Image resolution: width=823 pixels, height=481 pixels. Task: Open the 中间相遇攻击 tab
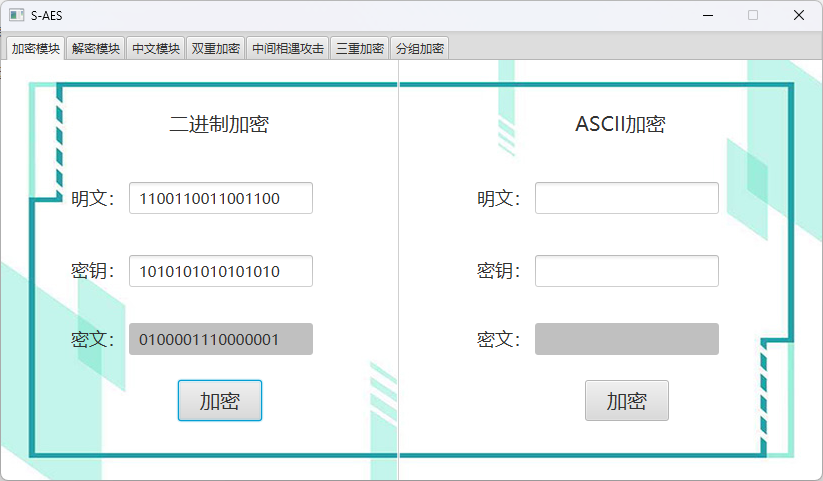[x=287, y=48]
